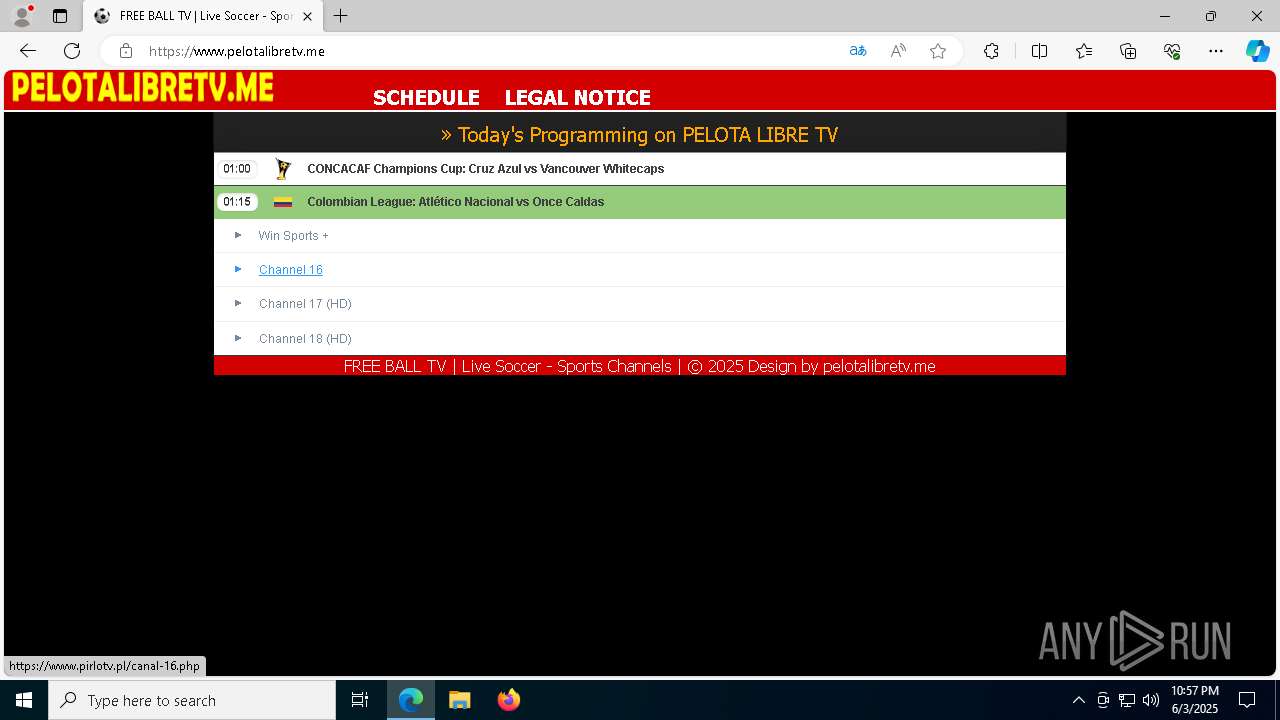This screenshot has width=1280, height=720.
Task: Start Read aloud from address bar
Action: click(898, 51)
